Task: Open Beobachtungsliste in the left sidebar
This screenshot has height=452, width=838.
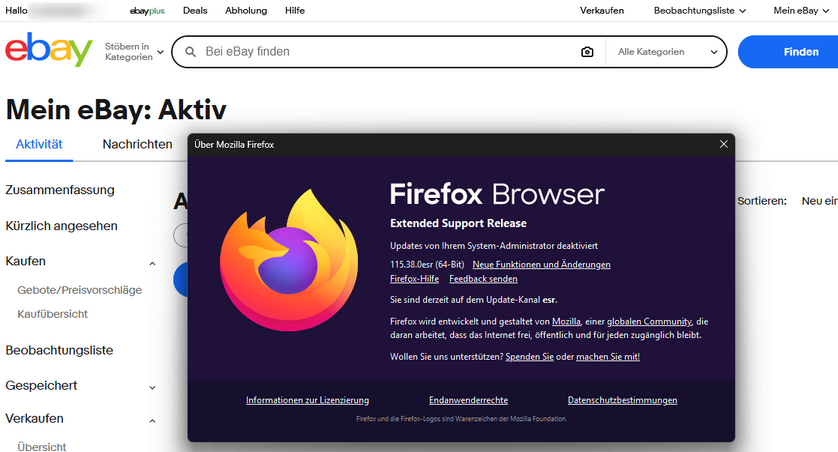Action: (59, 350)
